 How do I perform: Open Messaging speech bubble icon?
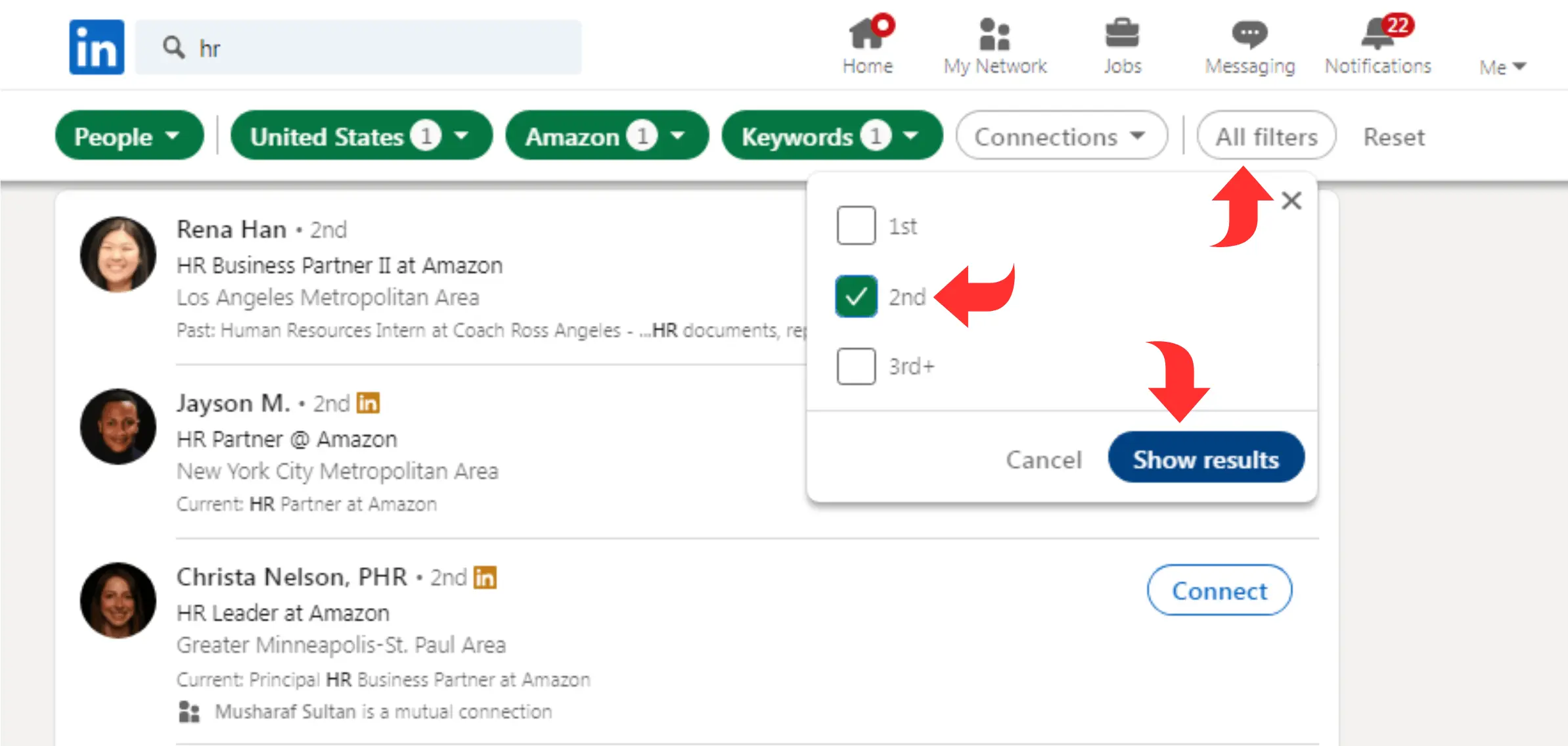pos(1249,34)
